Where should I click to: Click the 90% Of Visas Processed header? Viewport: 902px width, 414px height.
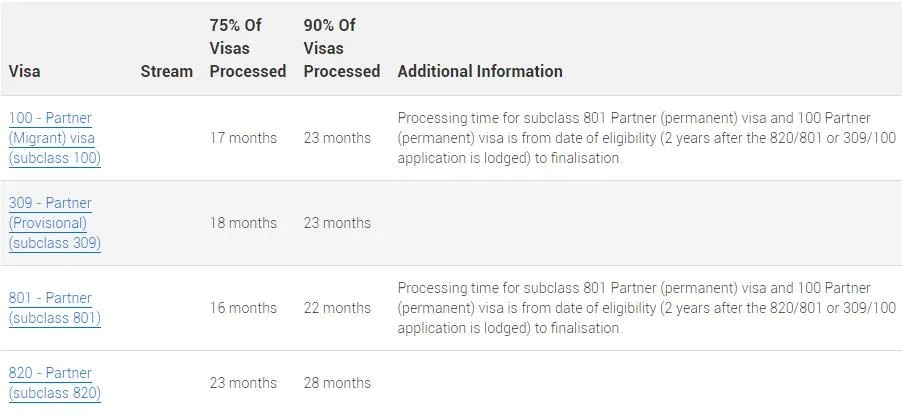point(342,48)
